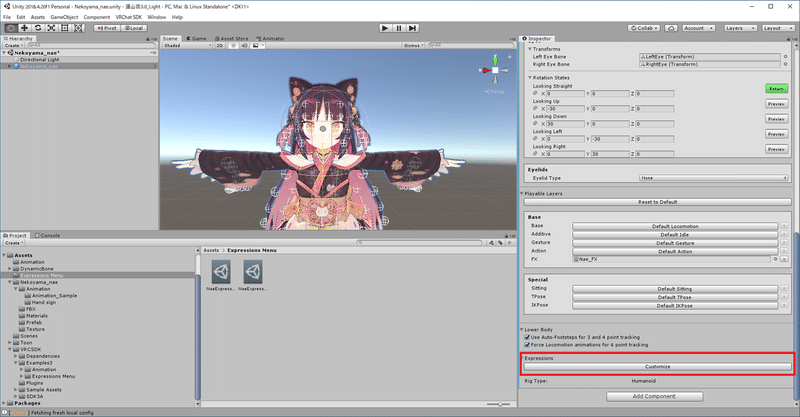Click the Inspector lock icon
800x417 pixels.
790,39
